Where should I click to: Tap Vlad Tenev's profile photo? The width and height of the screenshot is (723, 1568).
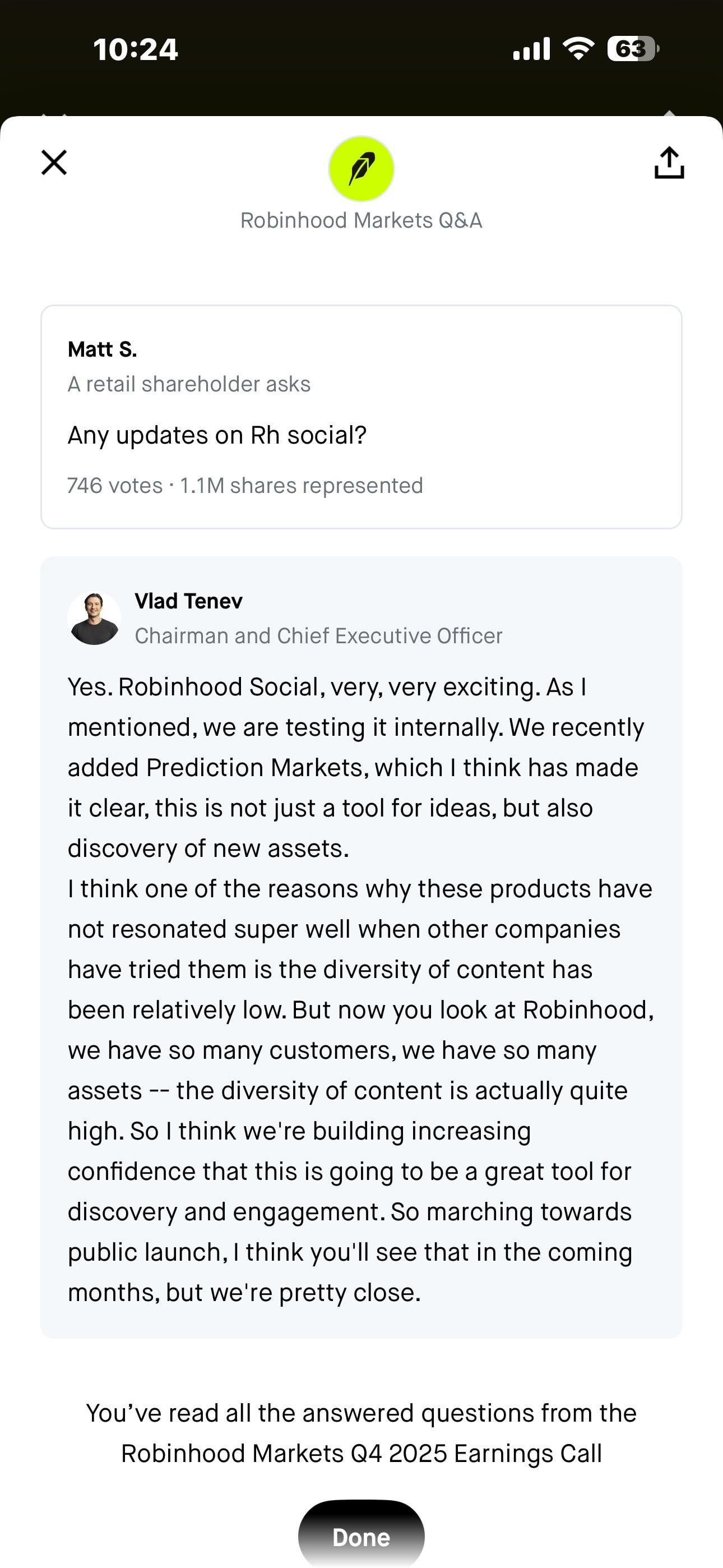point(94,619)
